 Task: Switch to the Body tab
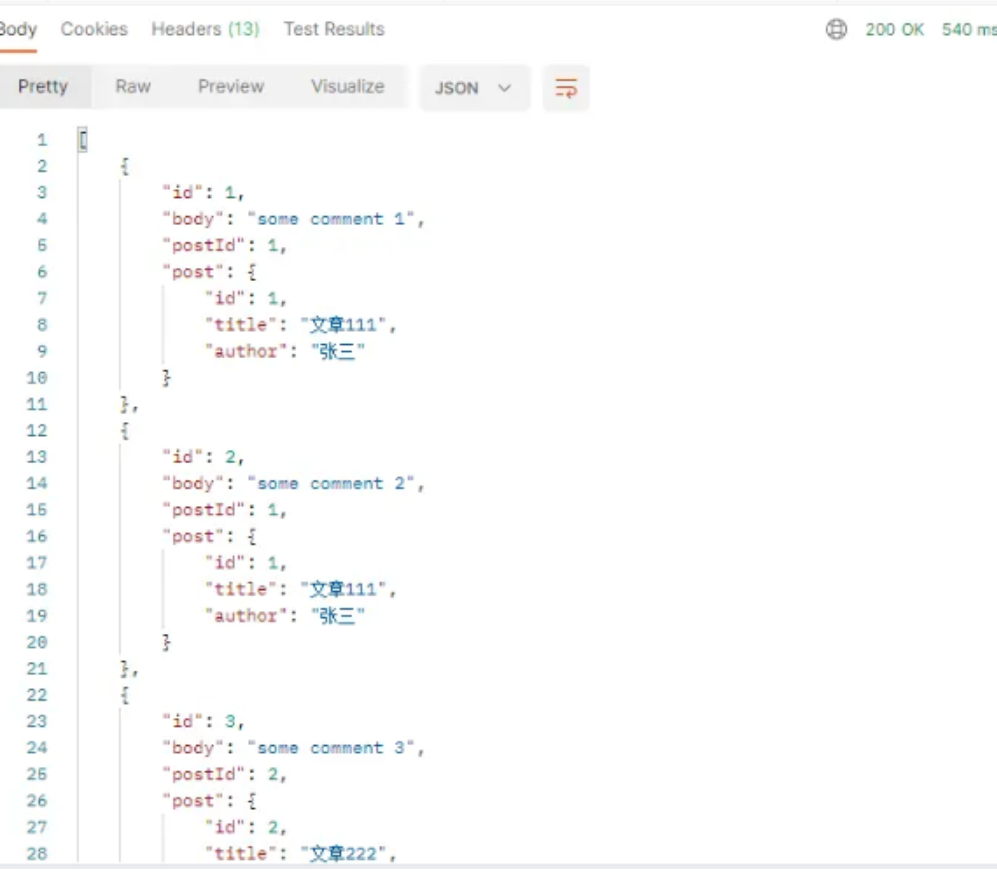[18, 29]
